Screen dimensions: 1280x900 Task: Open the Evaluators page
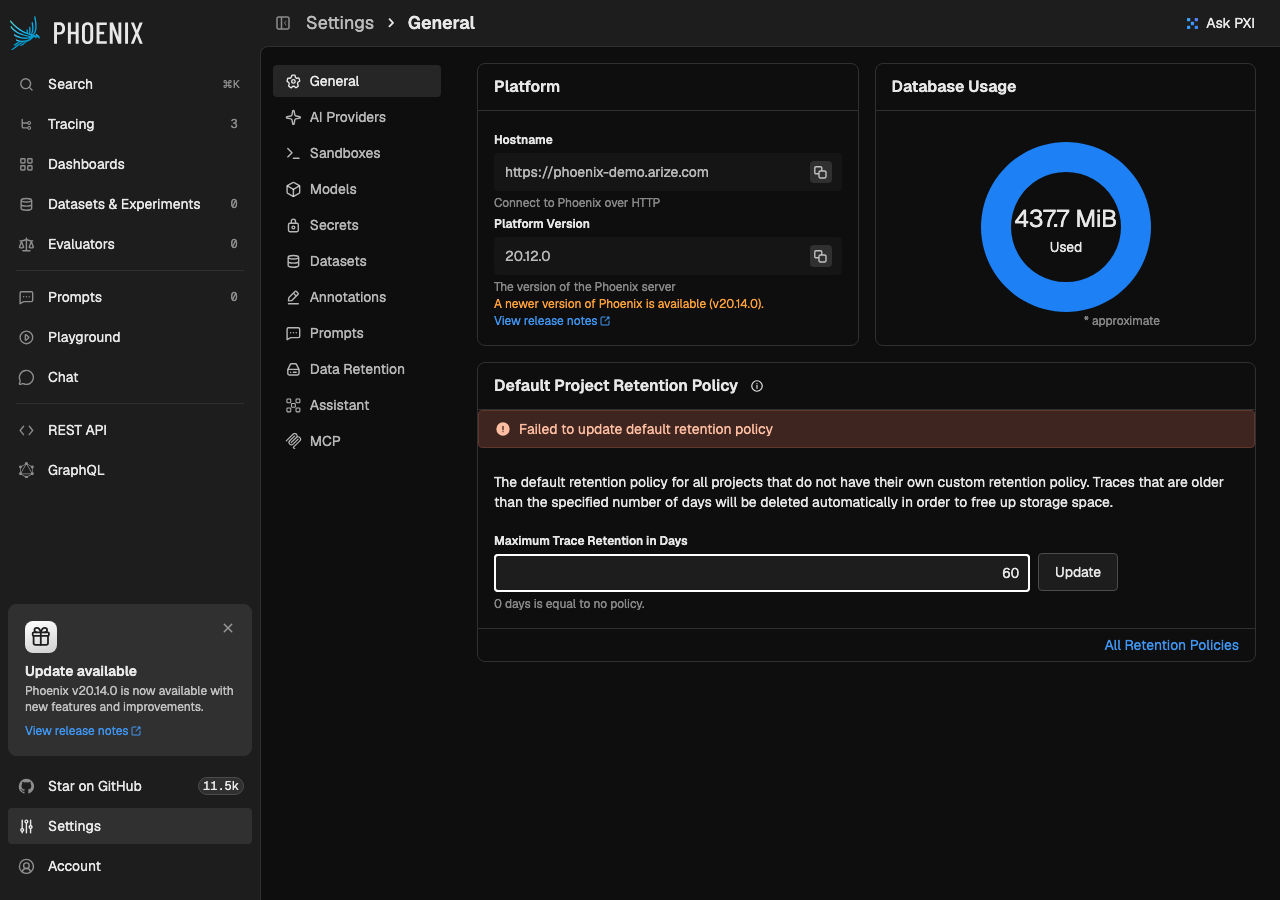click(x=130, y=244)
